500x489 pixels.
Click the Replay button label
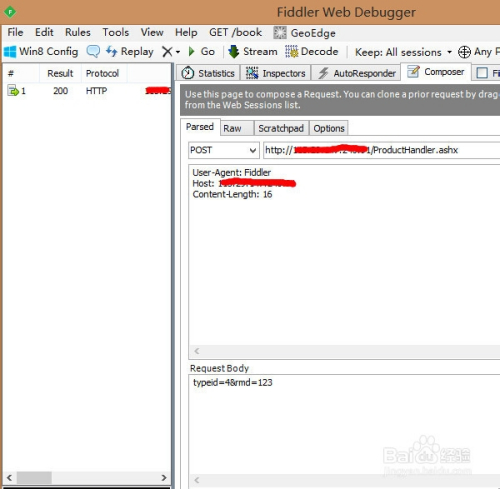[137, 52]
